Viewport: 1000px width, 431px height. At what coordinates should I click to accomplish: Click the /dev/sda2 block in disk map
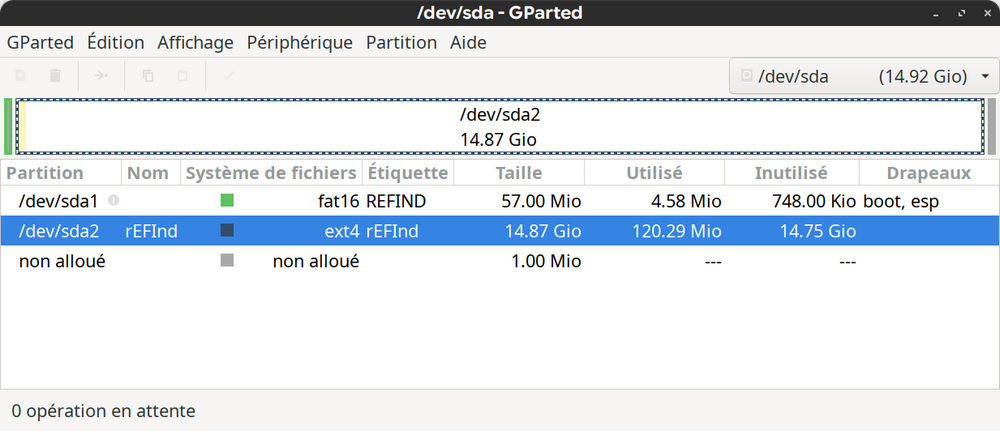499,126
